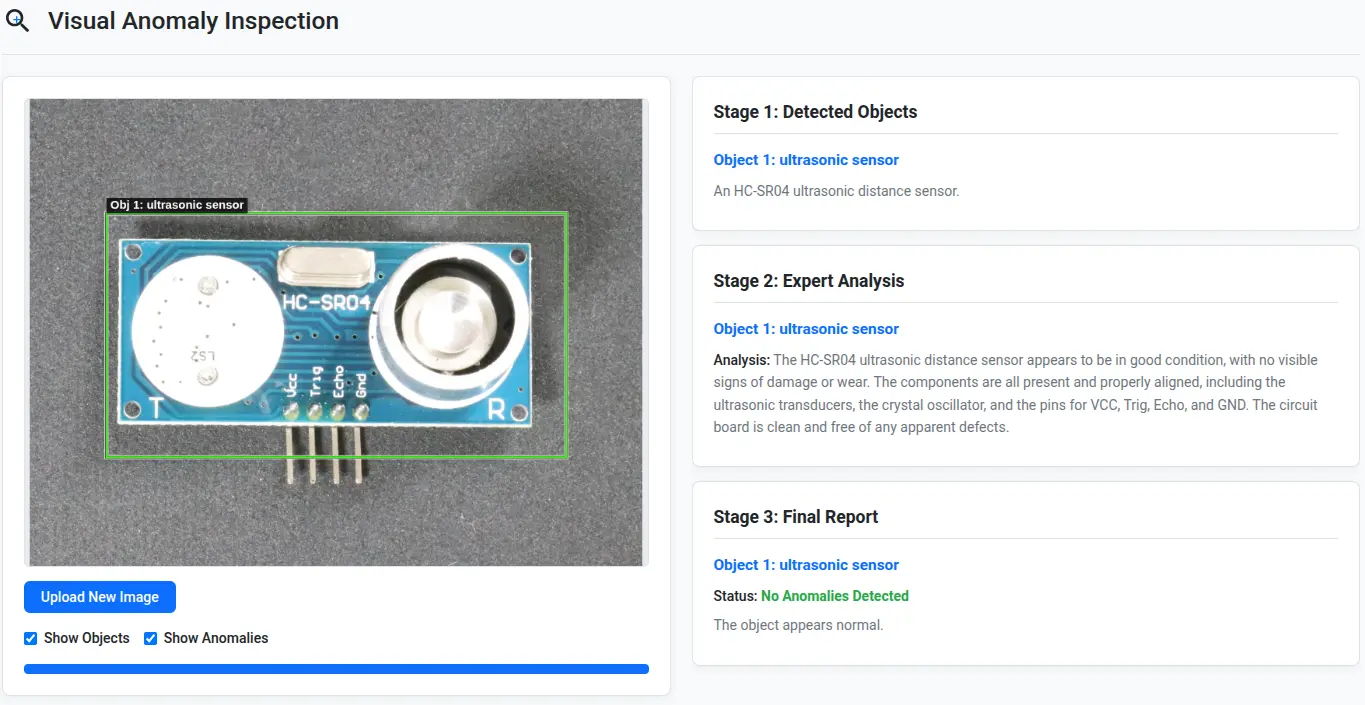Click the HC-SR04 text on the board image
This screenshot has width=1365, height=705.
click(326, 302)
